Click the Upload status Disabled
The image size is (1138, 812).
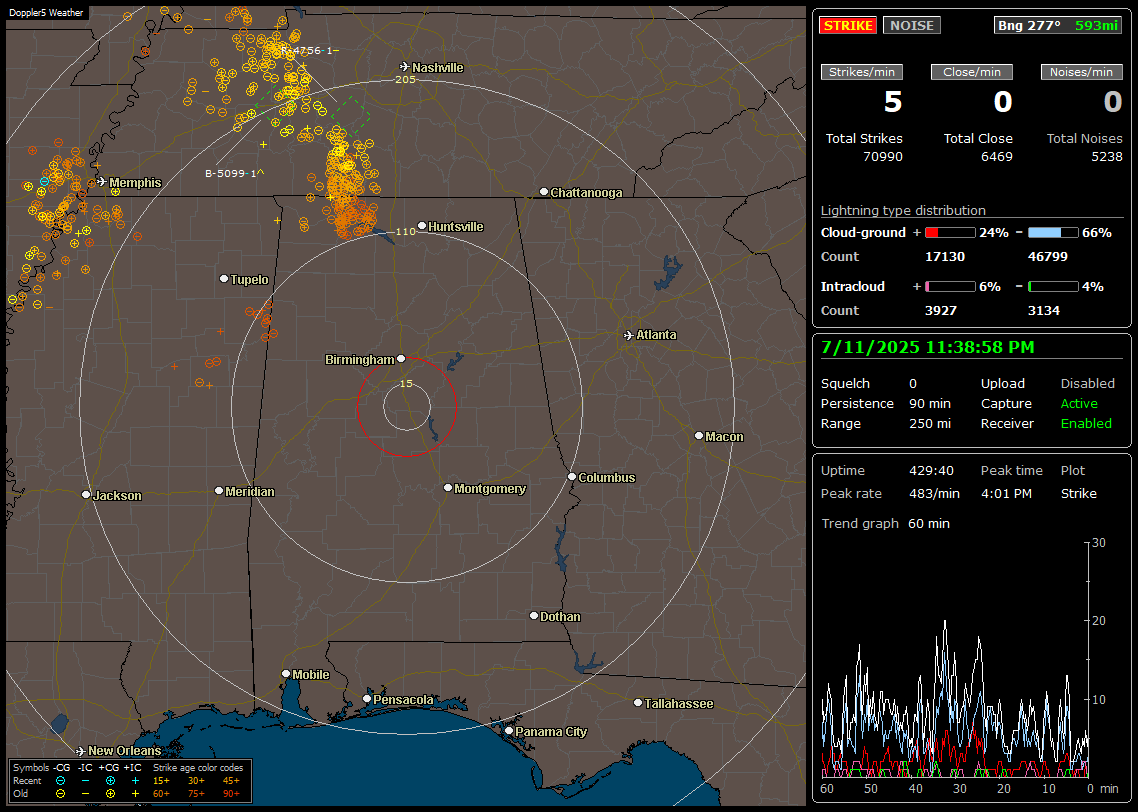pyautogui.click(x=1087, y=383)
